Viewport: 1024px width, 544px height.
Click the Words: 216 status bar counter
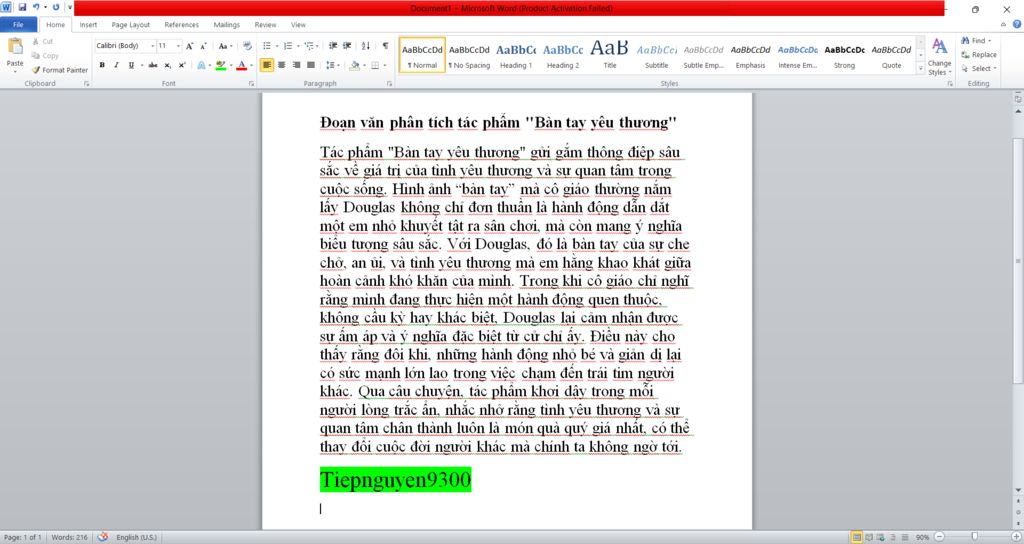click(69, 537)
